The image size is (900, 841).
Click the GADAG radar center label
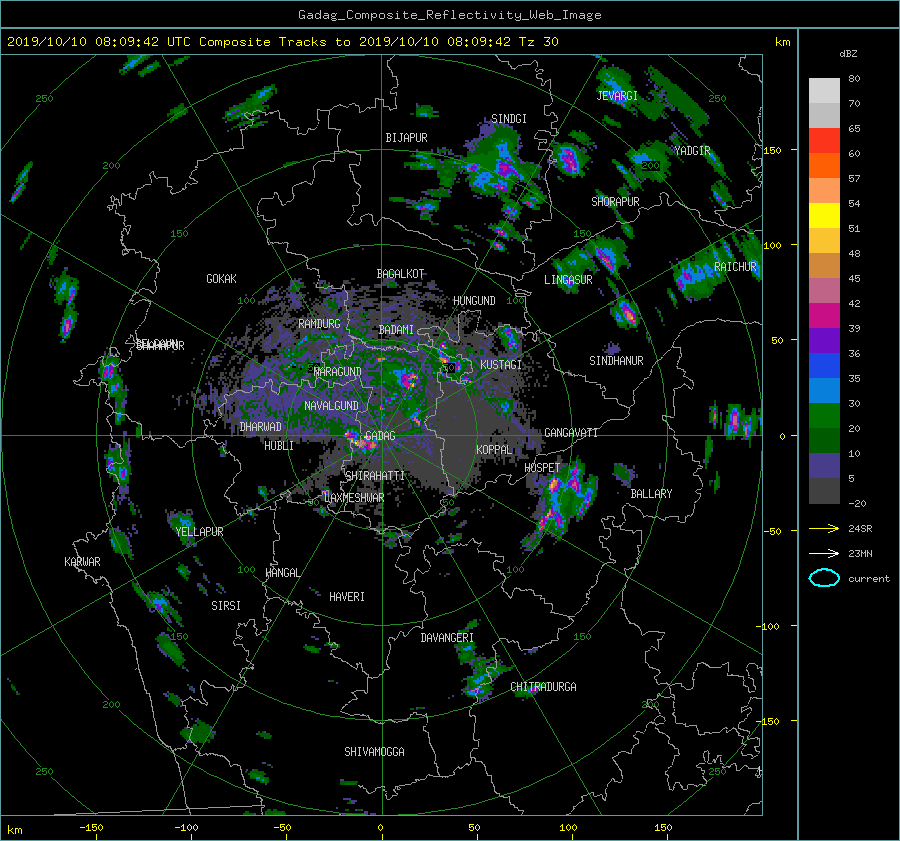tap(380, 436)
